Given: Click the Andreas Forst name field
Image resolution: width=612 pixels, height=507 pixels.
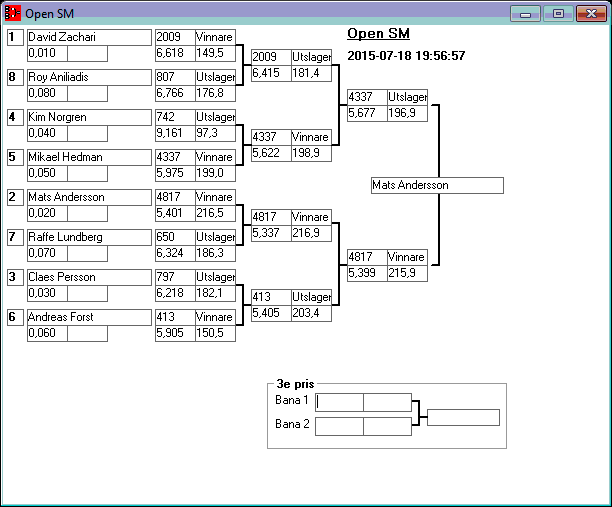Looking at the screenshot, I should [88, 317].
